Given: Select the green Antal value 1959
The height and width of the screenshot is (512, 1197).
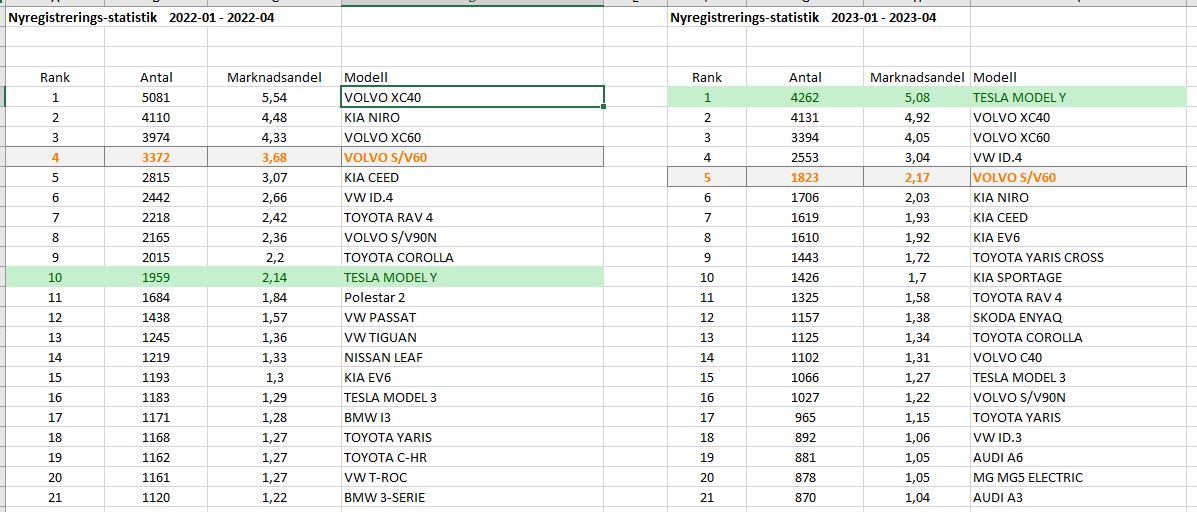Looking at the screenshot, I should [x=156, y=278].
